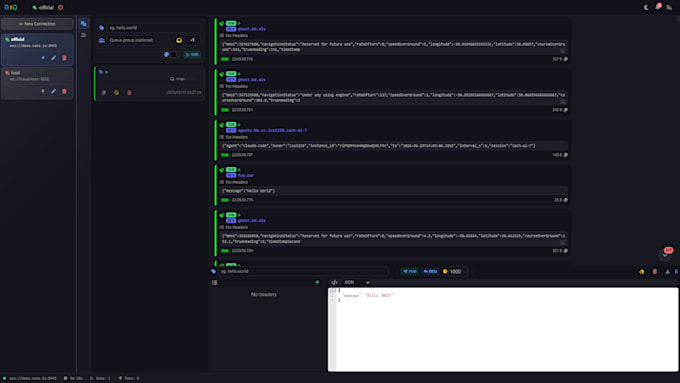Delete the official connection with trash icon
The image size is (680, 383).
point(64,58)
